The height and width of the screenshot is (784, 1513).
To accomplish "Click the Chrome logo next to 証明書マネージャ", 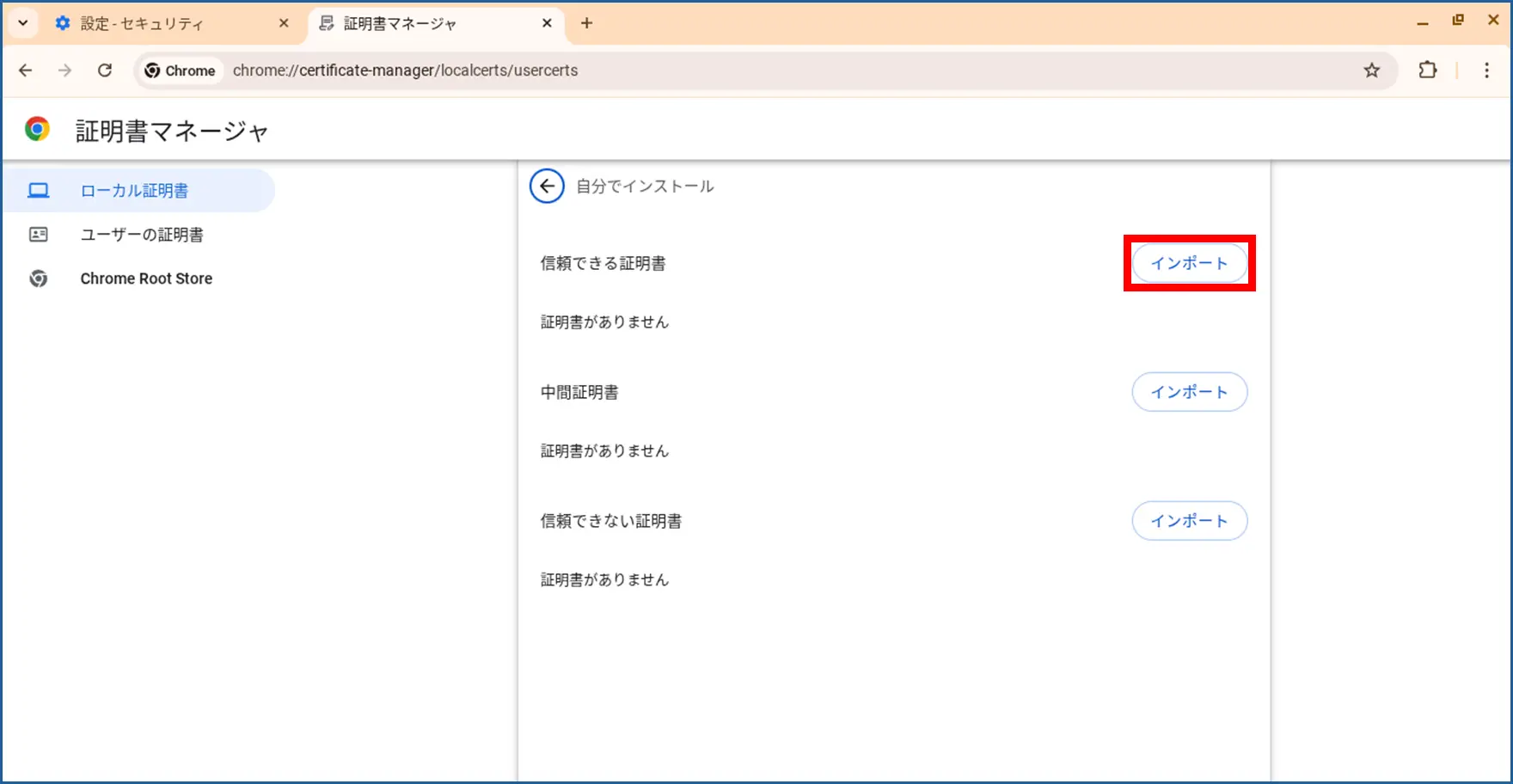I will pos(37,130).
